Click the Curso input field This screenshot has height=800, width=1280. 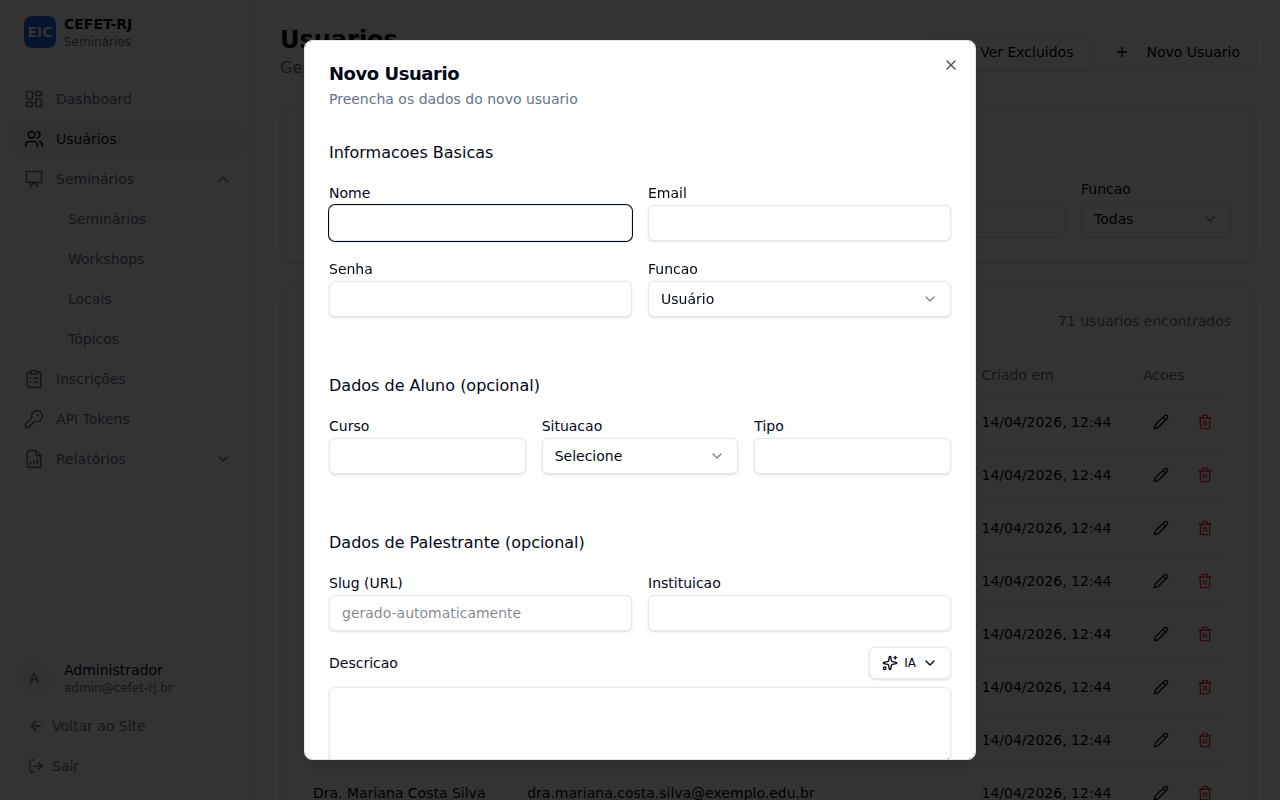427,456
